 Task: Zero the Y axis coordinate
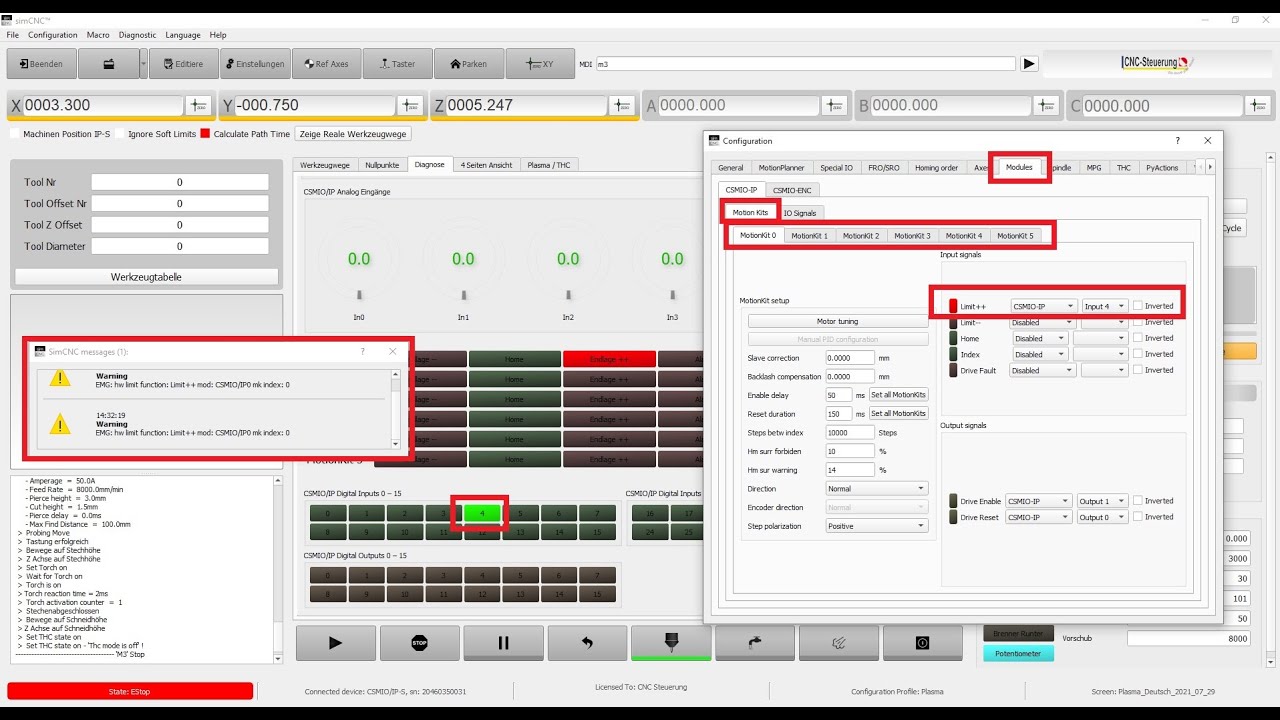(410, 105)
